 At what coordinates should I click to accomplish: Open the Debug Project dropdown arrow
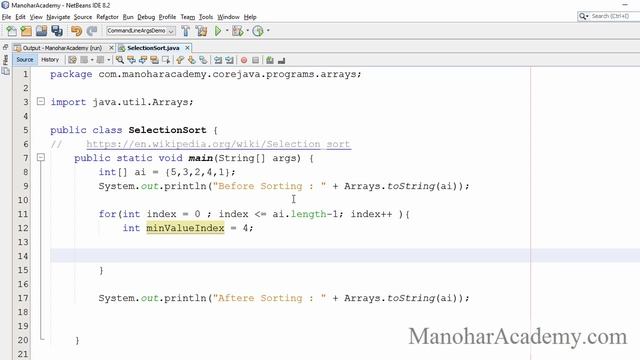coord(248,31)
